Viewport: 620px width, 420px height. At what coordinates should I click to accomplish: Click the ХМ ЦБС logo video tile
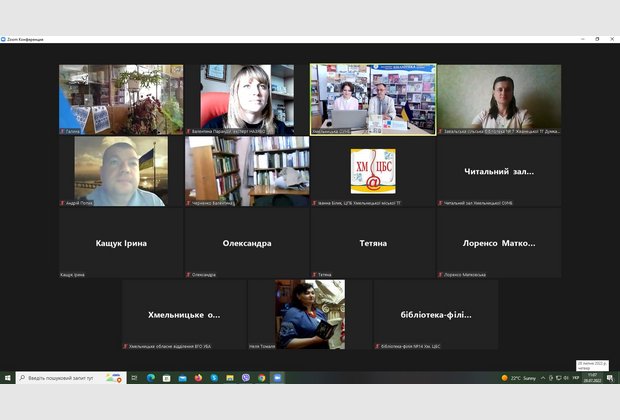373,171
